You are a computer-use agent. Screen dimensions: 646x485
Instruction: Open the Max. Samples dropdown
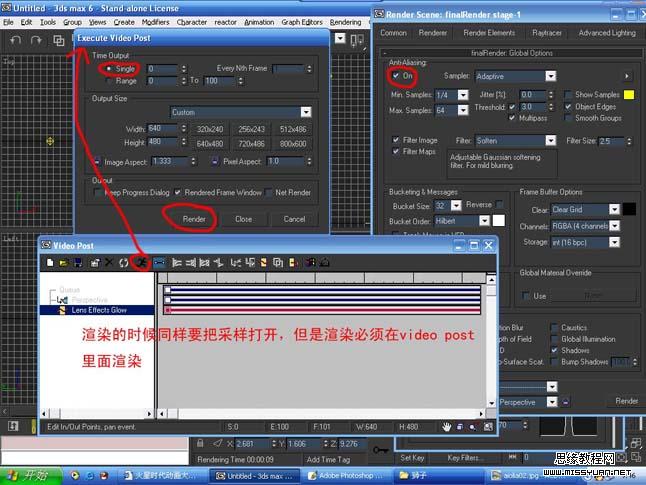coord(463,110)
